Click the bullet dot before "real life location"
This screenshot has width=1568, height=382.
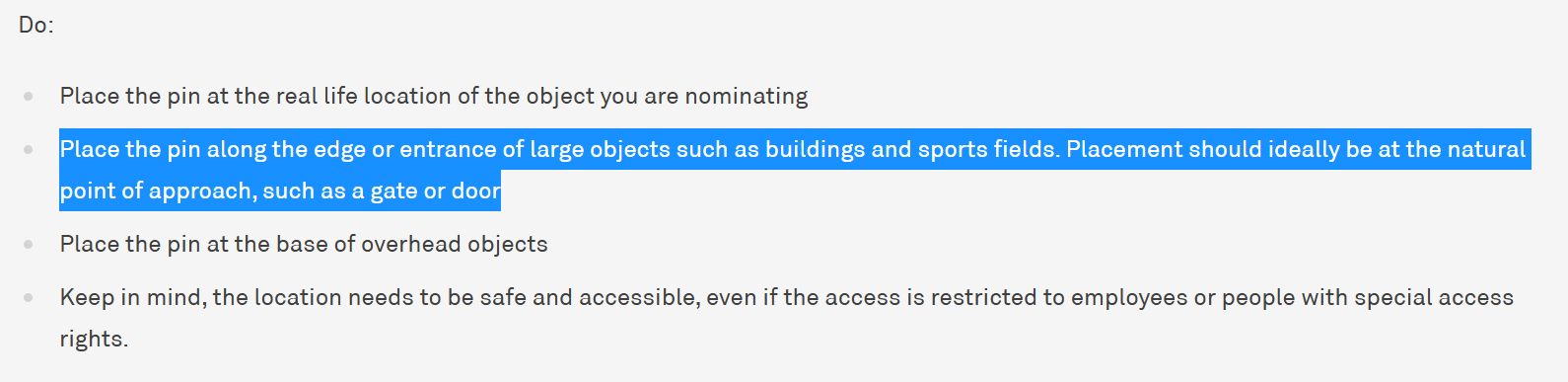point(29,96)
